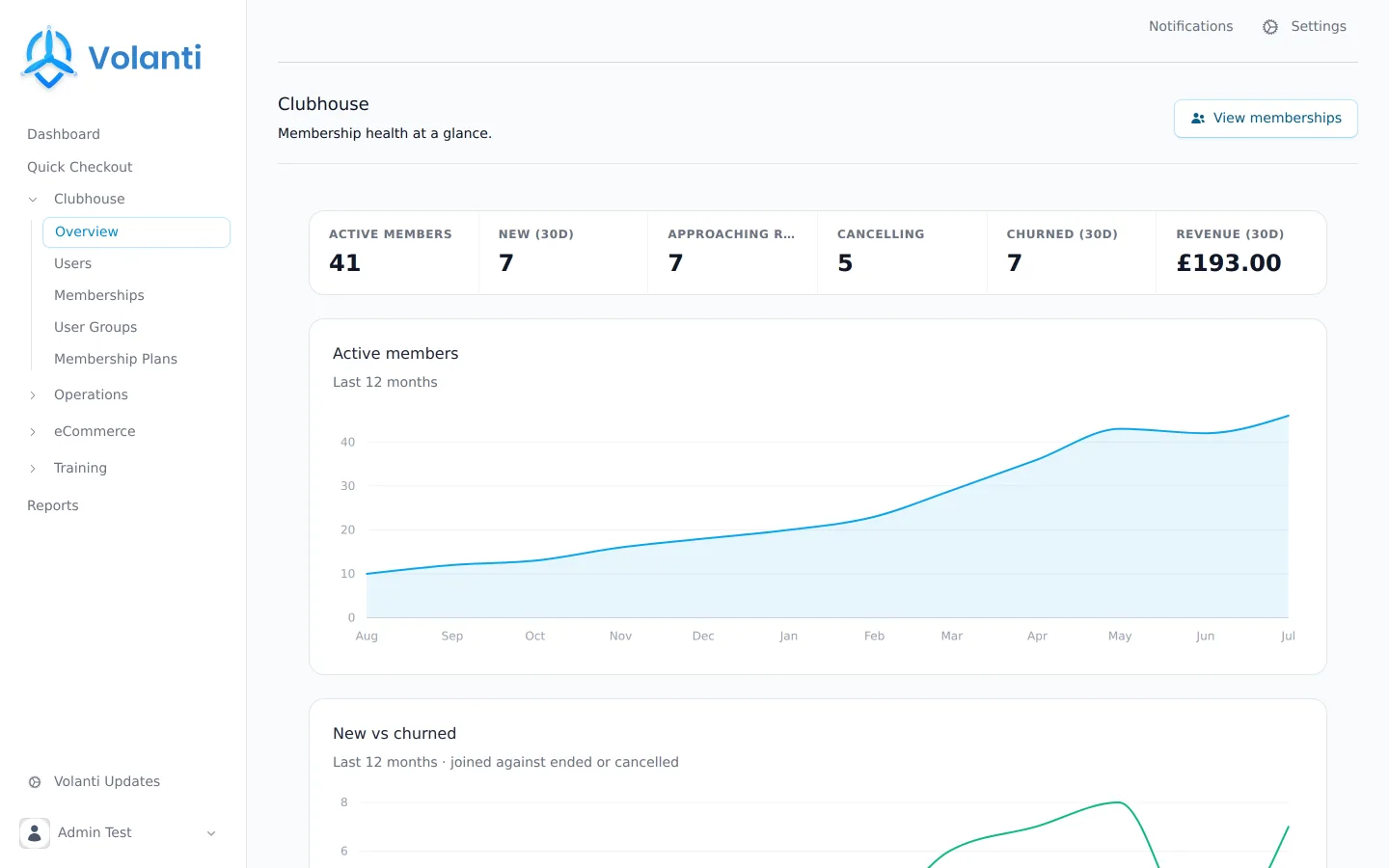Open the Settings link text

coord(1319,26)
